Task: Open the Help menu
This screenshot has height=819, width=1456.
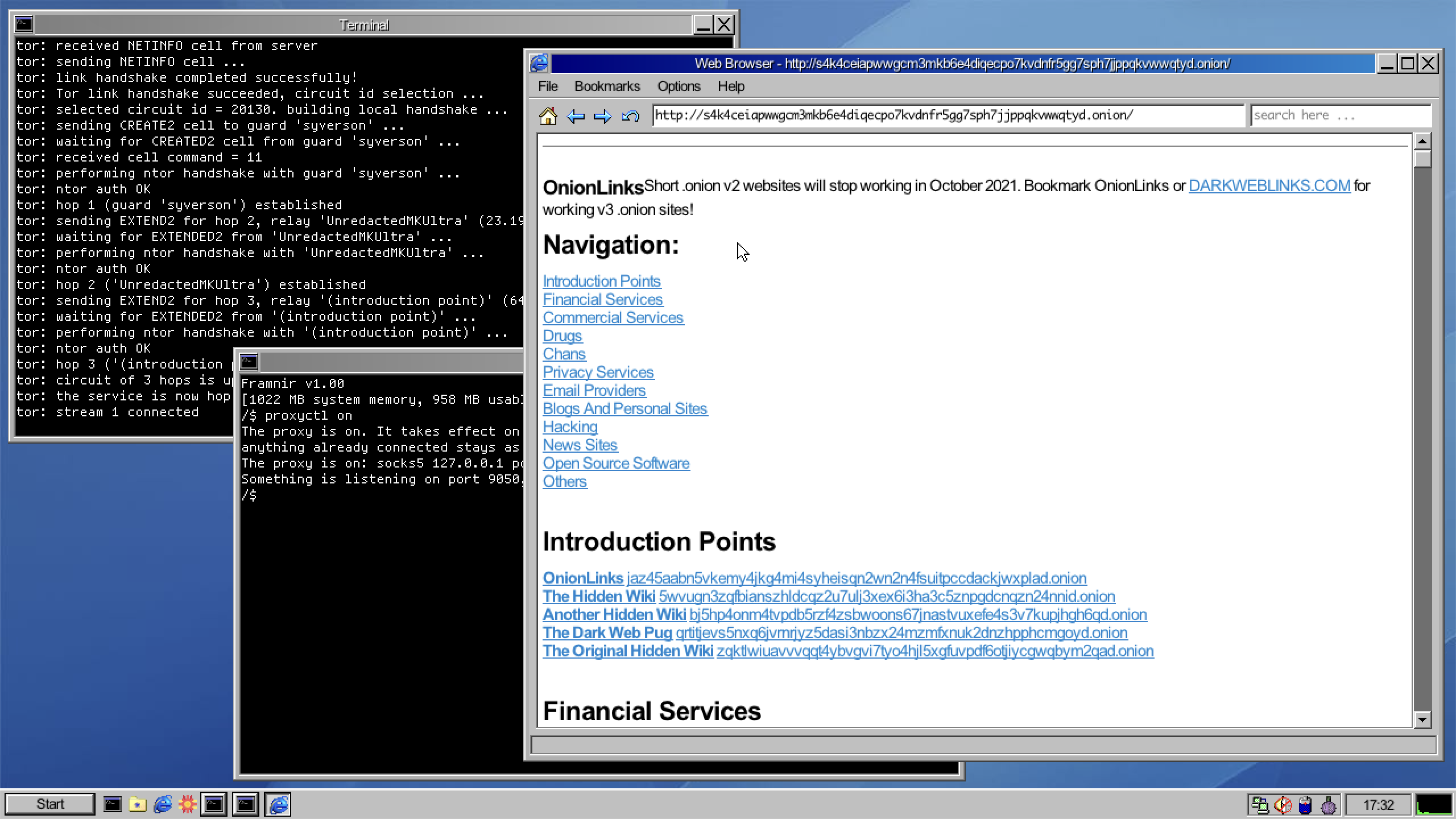Action: click(731, 86)
